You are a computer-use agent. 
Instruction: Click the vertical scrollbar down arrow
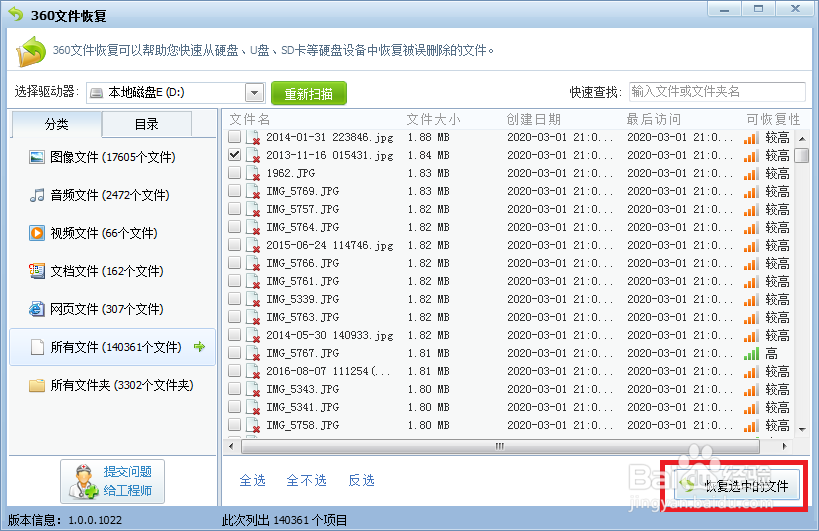pos(802,429)
